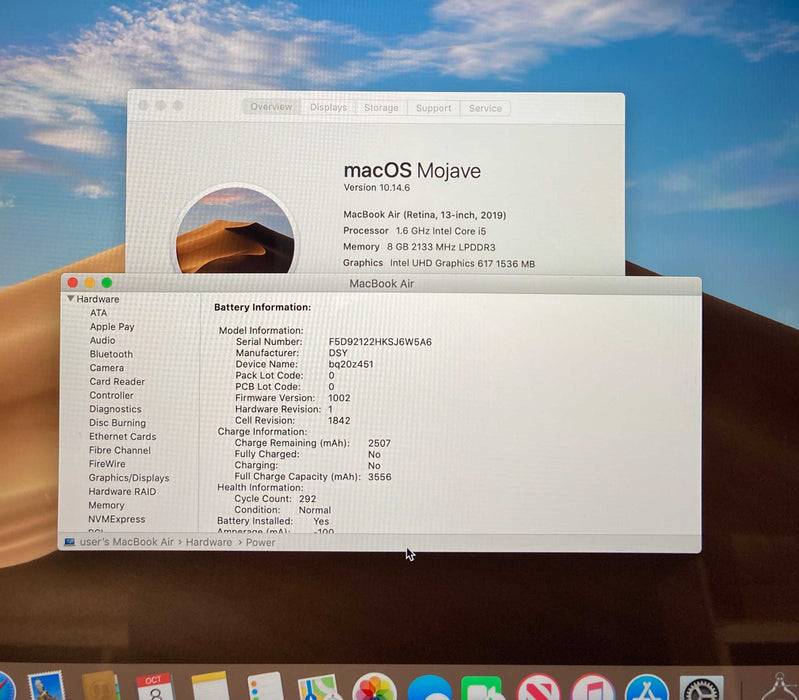This screenshot has height=700, width=799.
Task: Click Hardware in the bottom path bar
Action: coord(208,542)
